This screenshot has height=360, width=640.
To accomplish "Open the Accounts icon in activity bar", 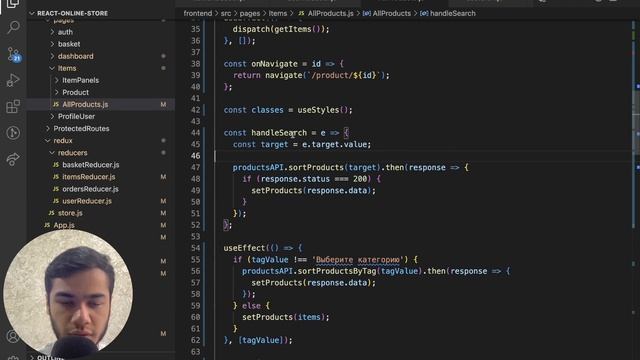I will [x=13, y=336].
